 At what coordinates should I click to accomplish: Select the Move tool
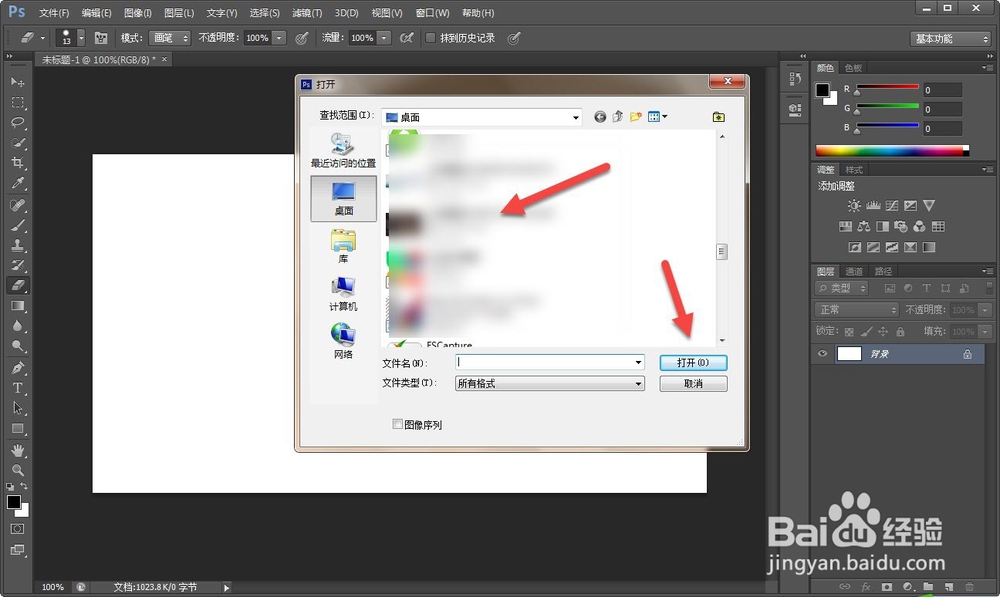coord(17,82)
